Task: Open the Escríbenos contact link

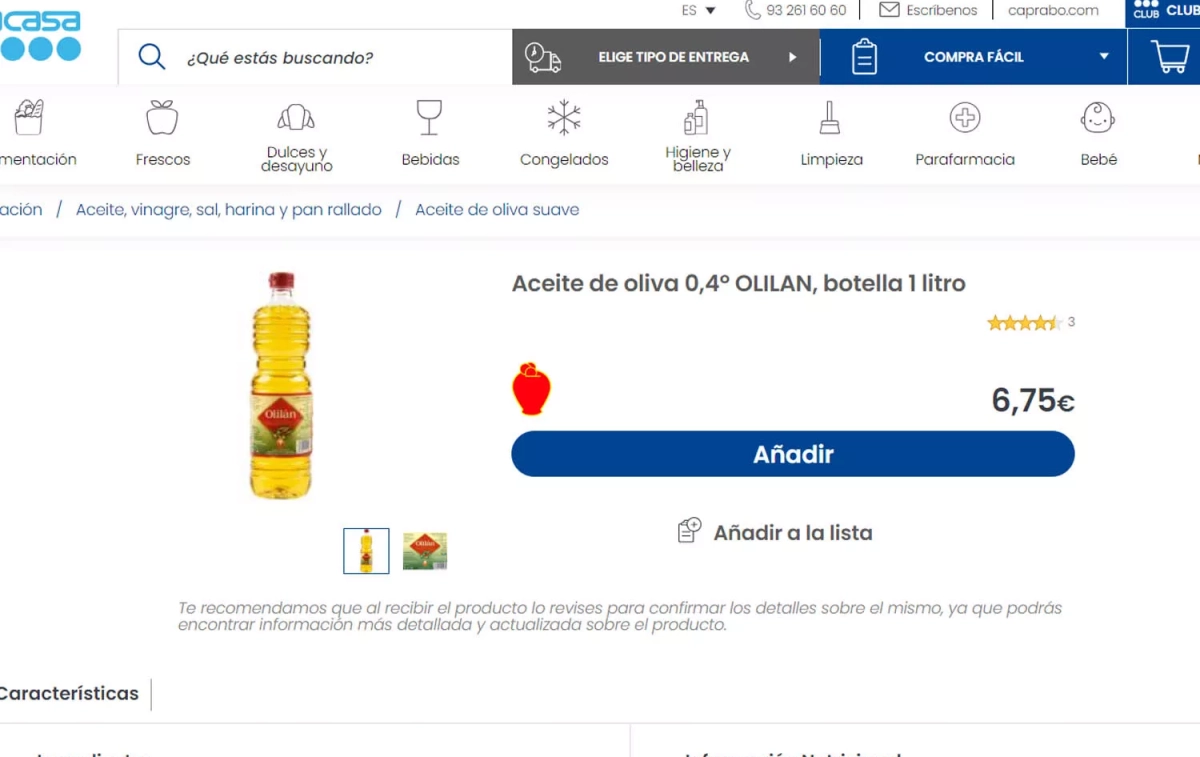Action: [x=928, y=10]
